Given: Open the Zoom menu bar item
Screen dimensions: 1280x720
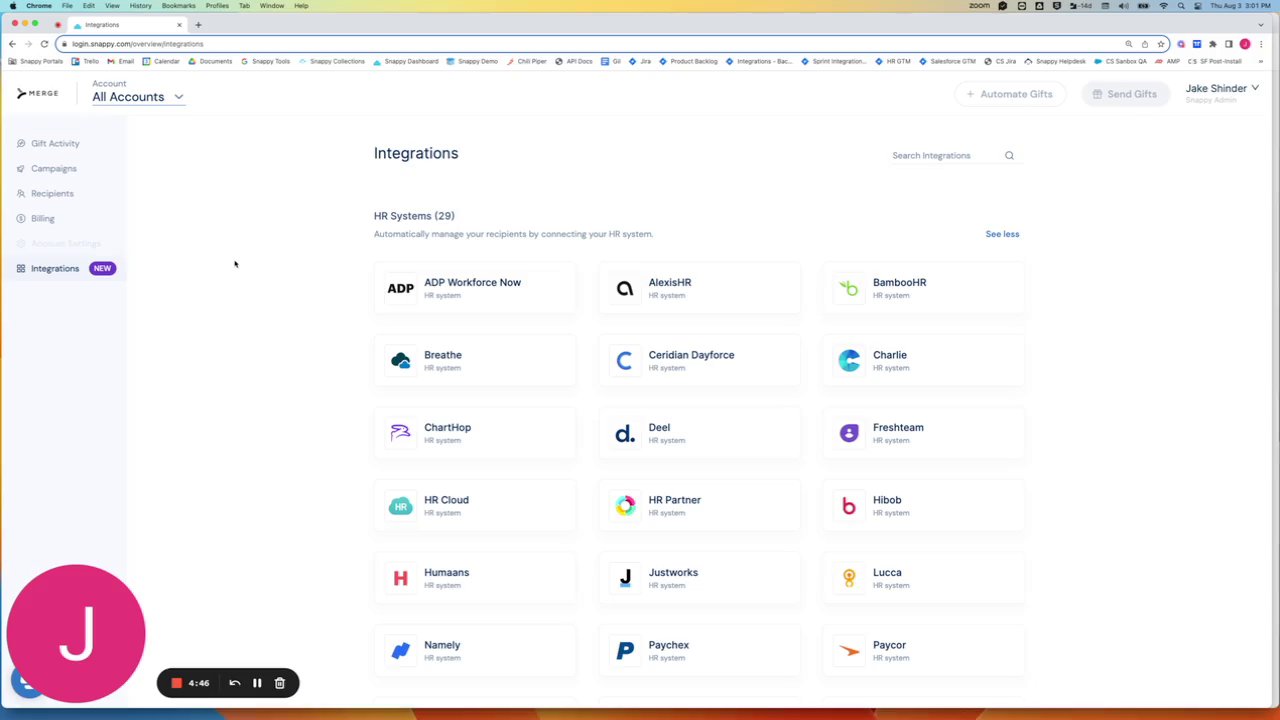Looking at the screenshot, I should [x=979, y=6].
